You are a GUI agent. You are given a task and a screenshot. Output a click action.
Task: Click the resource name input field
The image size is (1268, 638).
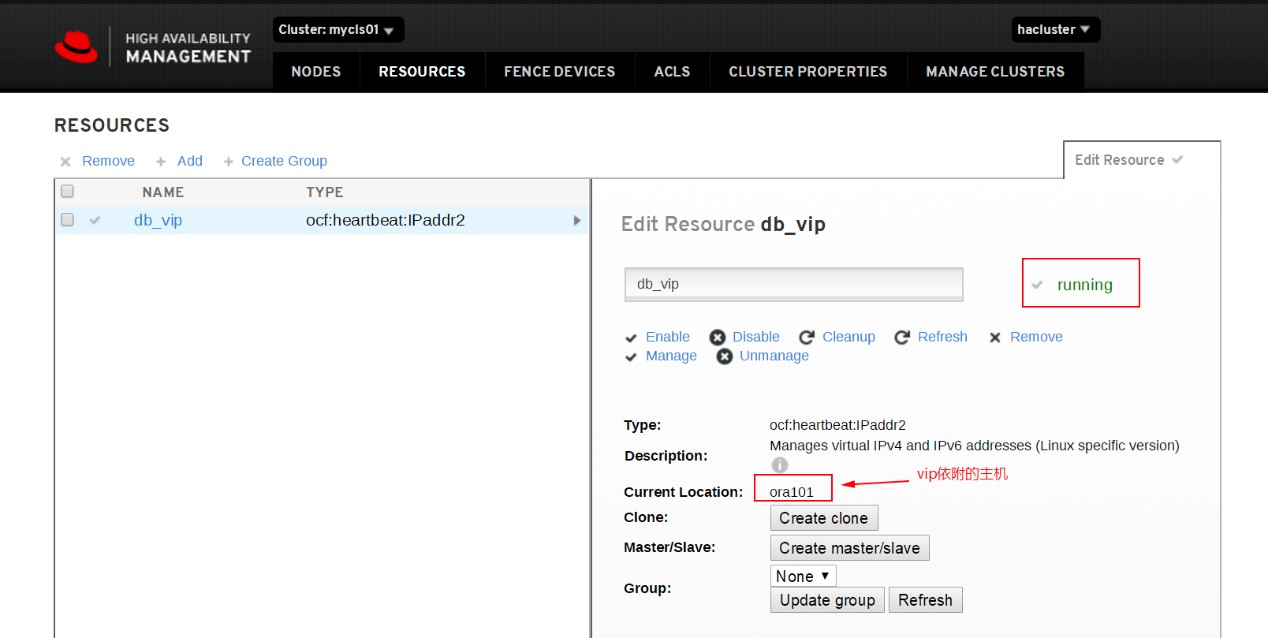pyautogui.click(x=793, y=284)
